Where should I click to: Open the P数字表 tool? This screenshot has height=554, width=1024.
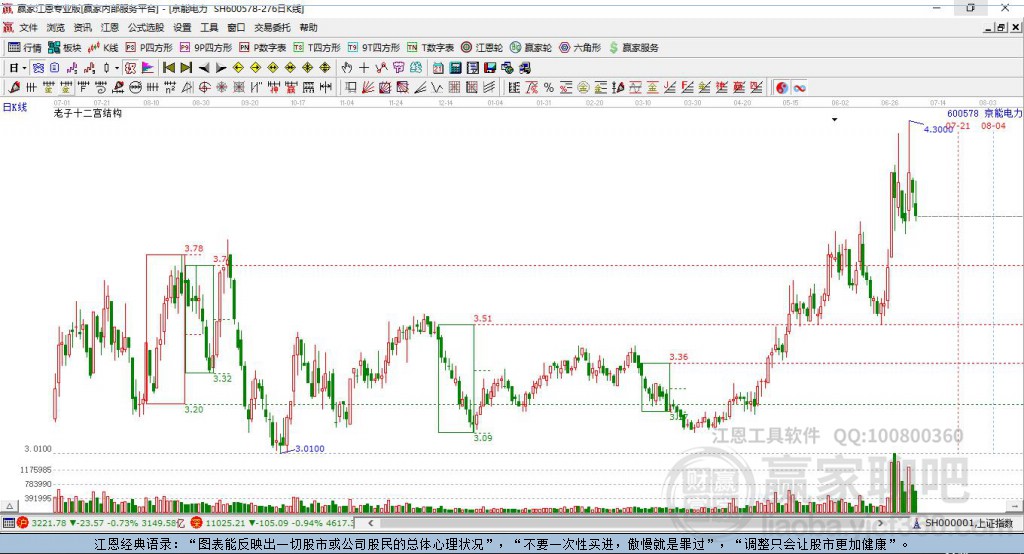click(263, 48)
